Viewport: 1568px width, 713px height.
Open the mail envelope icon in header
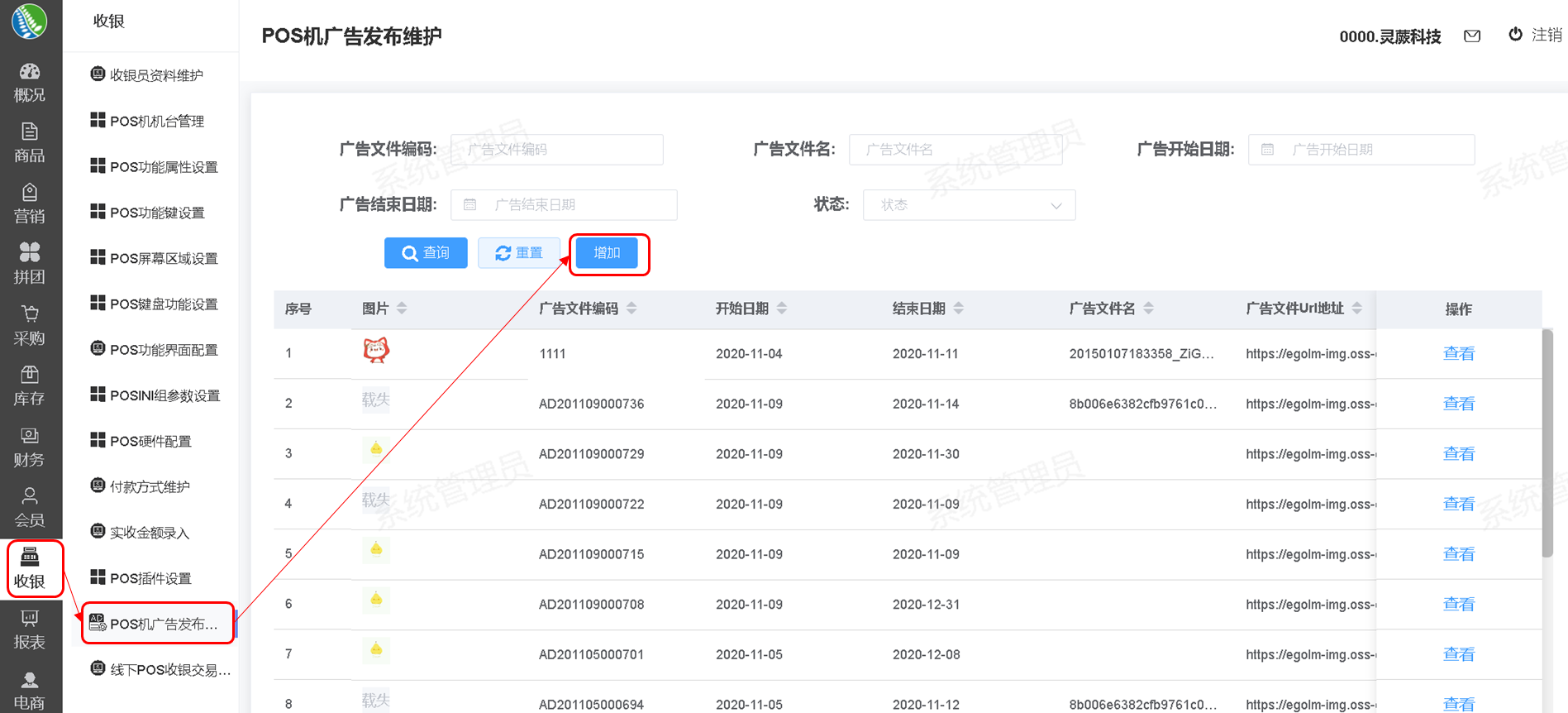1472,36
